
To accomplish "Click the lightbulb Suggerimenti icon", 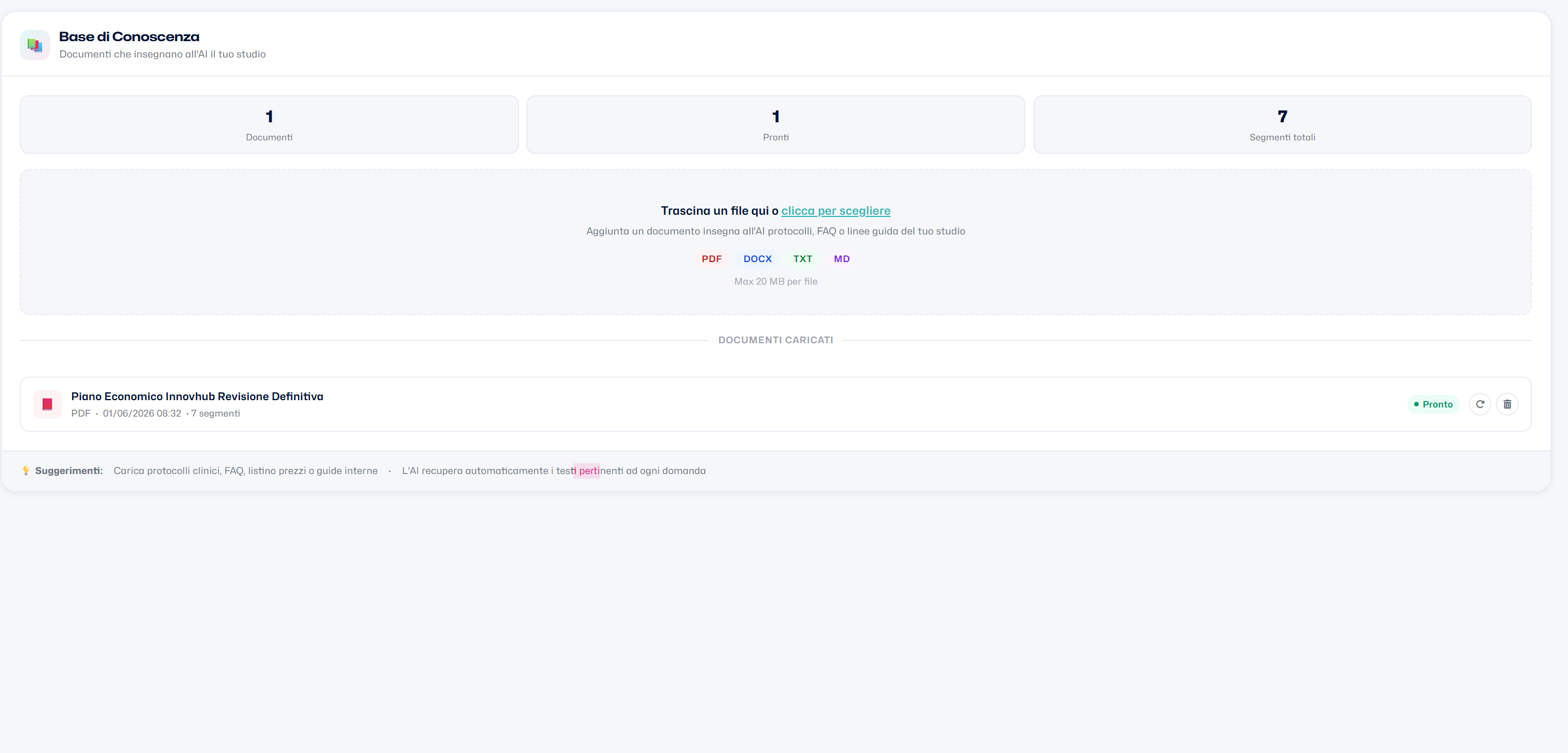I will 25,471.
